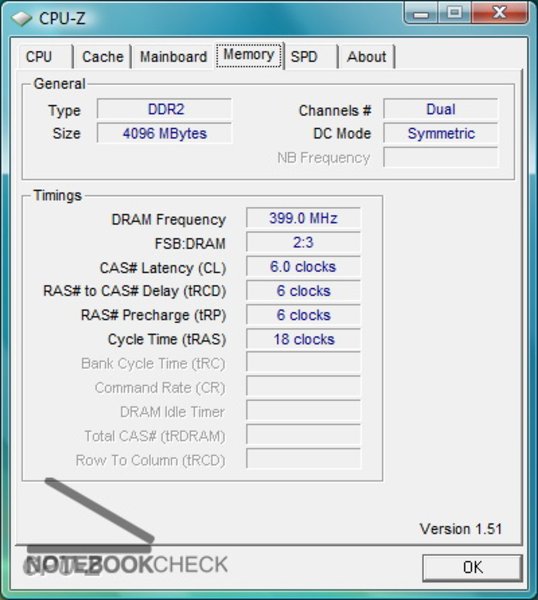538x600 pixels.
Task: Click the Memory tab
Action: (249, 55)
